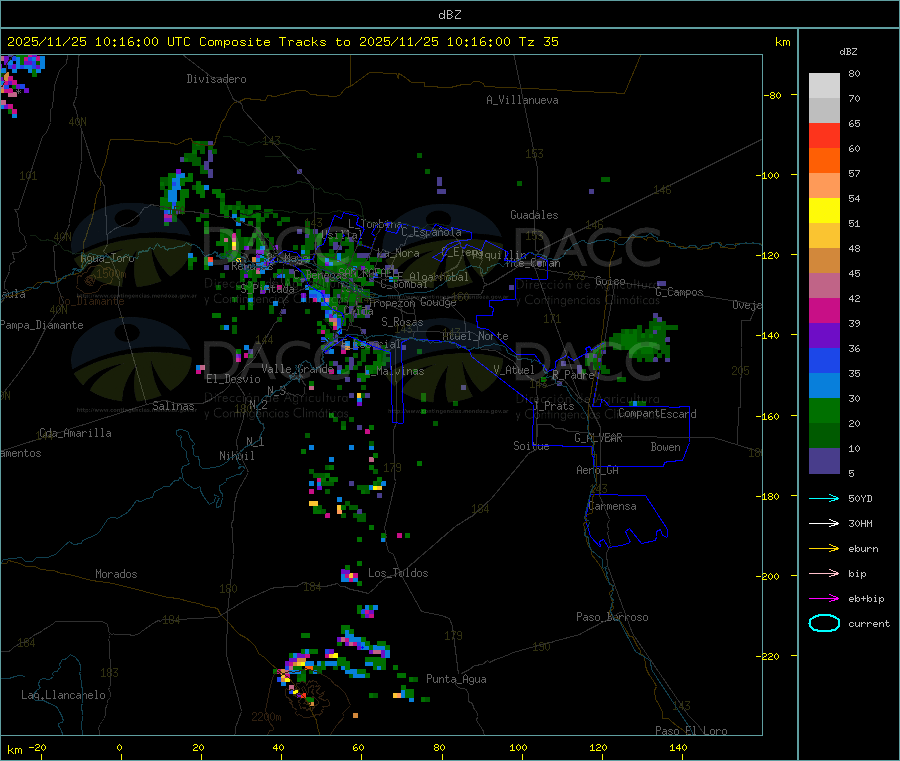This screenshot has width=900, height=761.
Task: Select the dark orange 57-60 dBZ swatch
Action: [824, 161]
